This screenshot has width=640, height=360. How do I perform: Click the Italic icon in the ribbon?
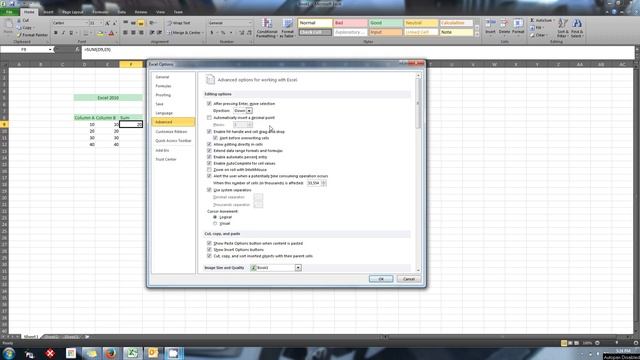tap(63, 33)
